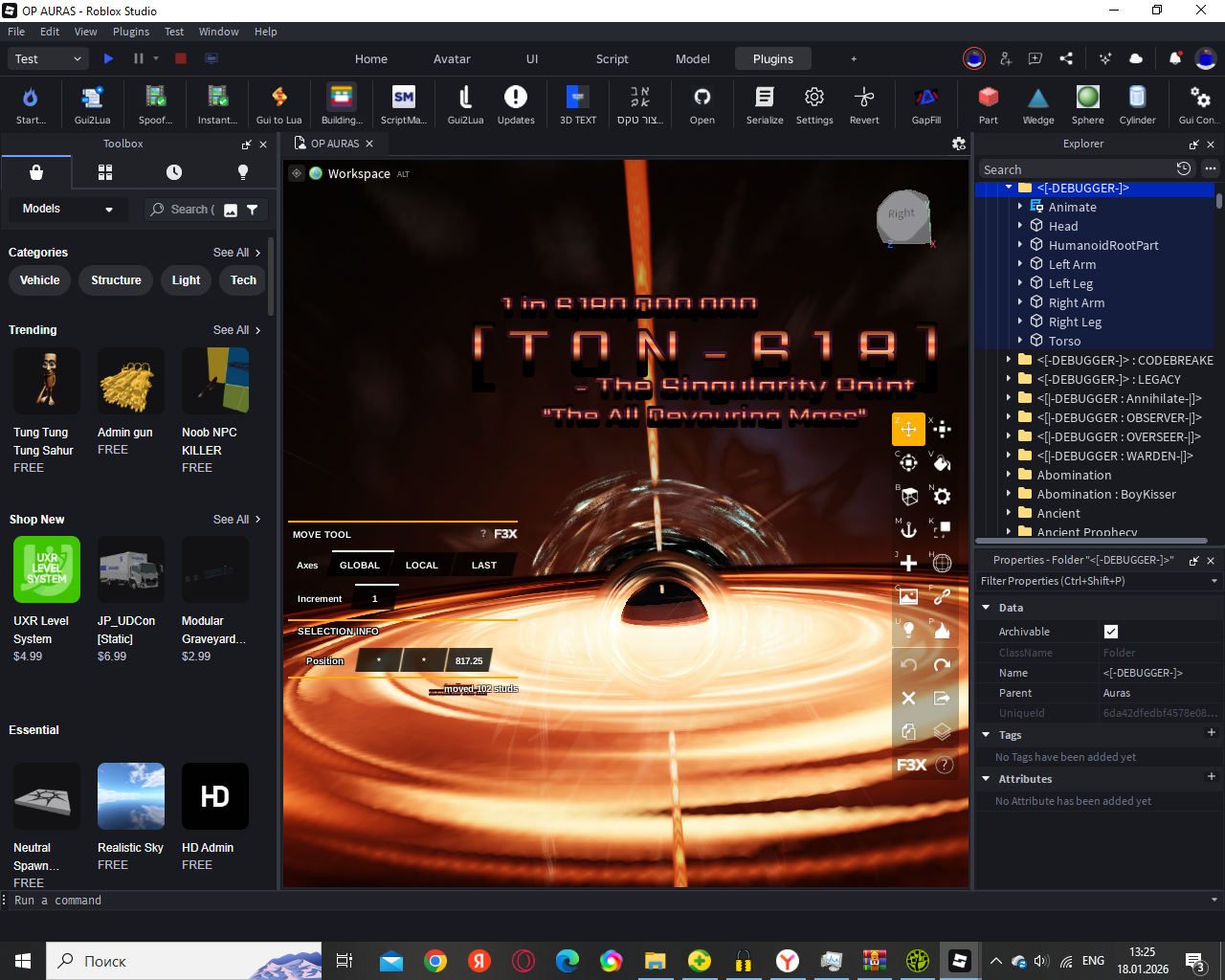Start the playtest with play button
The width and height of the screenshot is (1225, 980).
point(108,58)
